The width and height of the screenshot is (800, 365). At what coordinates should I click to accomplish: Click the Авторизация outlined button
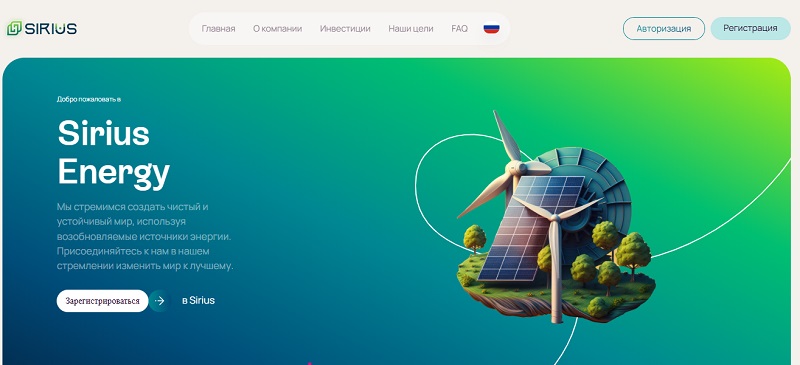[x=663, y=29]
